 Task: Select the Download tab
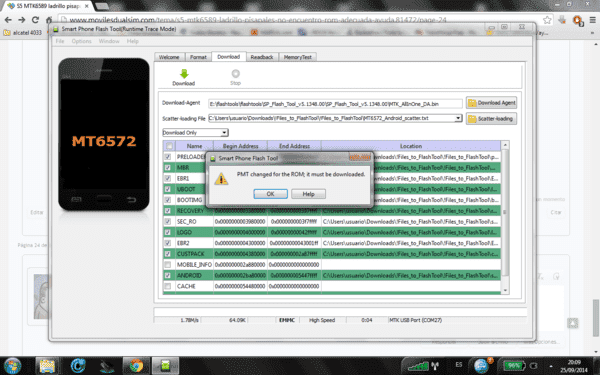click(228, 57)
